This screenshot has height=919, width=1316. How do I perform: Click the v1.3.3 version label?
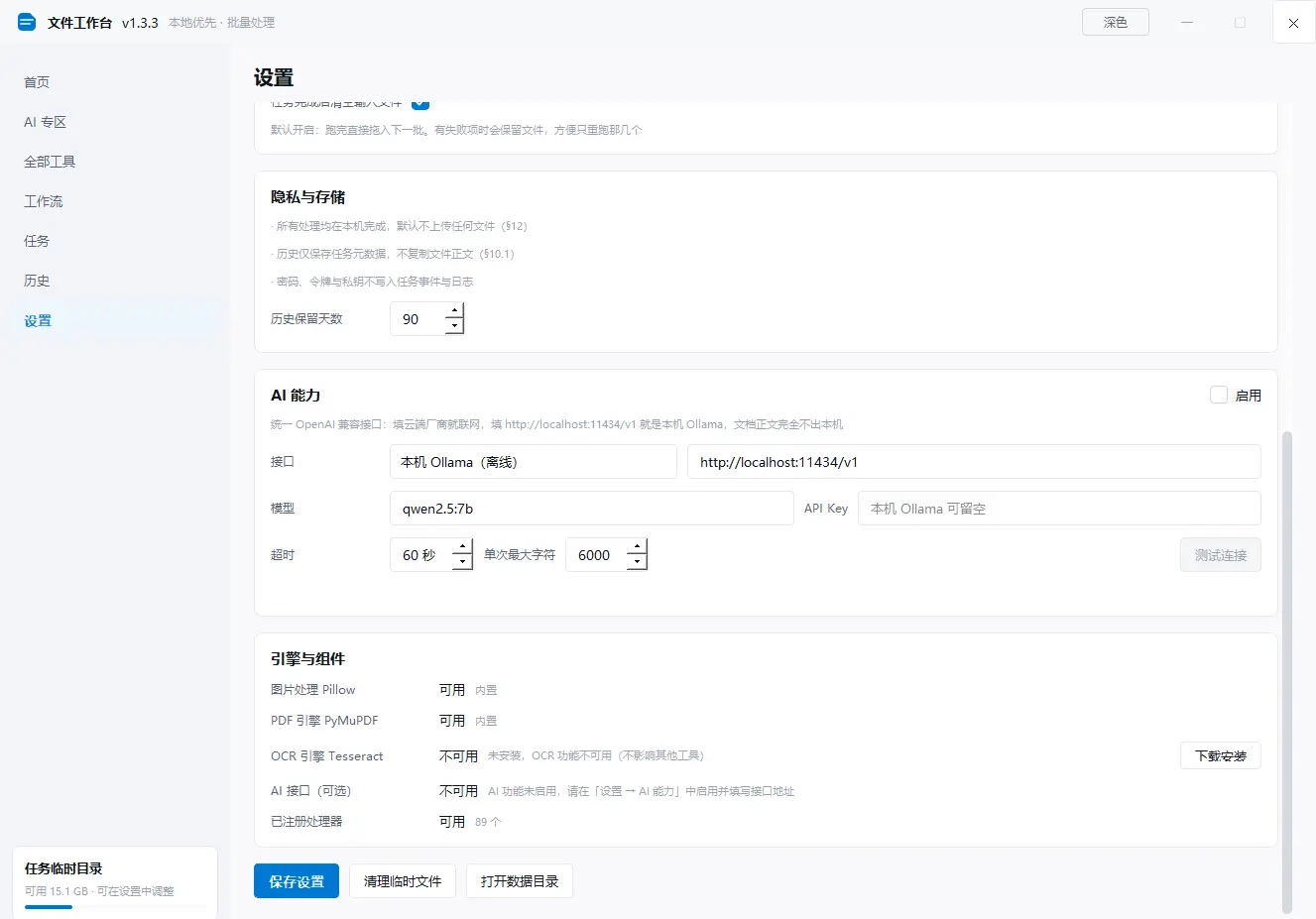pyautogui.click(x=140, y=23)
